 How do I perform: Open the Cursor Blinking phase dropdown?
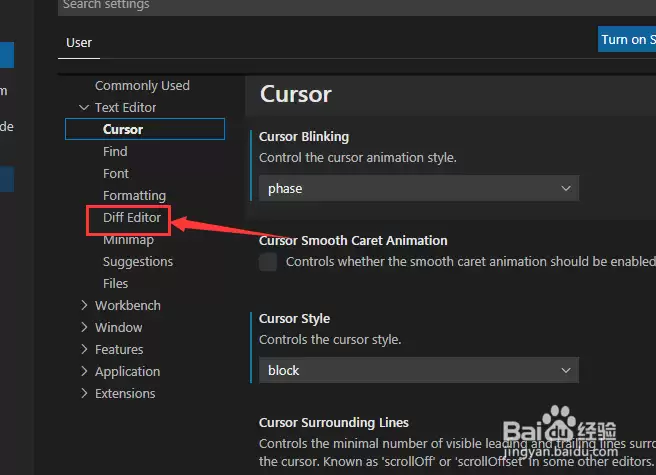[x=419, y=188]
